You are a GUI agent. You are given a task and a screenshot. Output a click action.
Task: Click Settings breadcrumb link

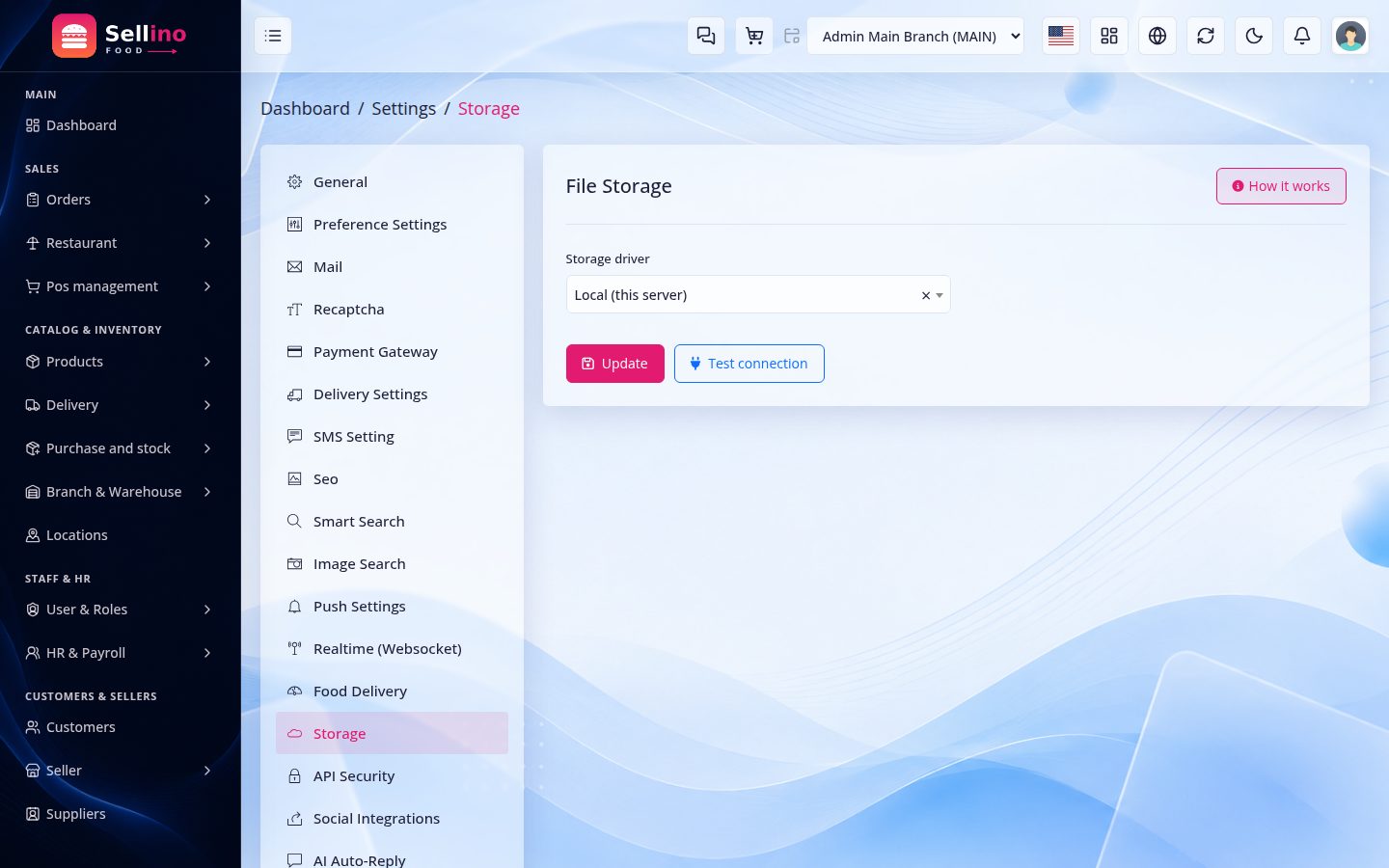[x=404, y=108]
